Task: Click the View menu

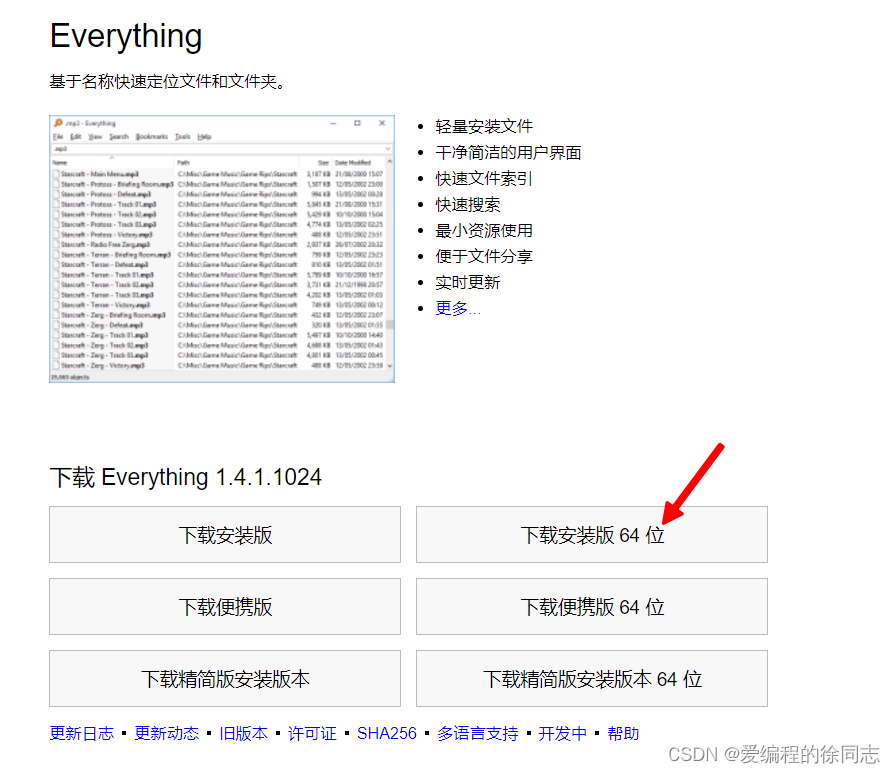Action: (x=95, y=139)
